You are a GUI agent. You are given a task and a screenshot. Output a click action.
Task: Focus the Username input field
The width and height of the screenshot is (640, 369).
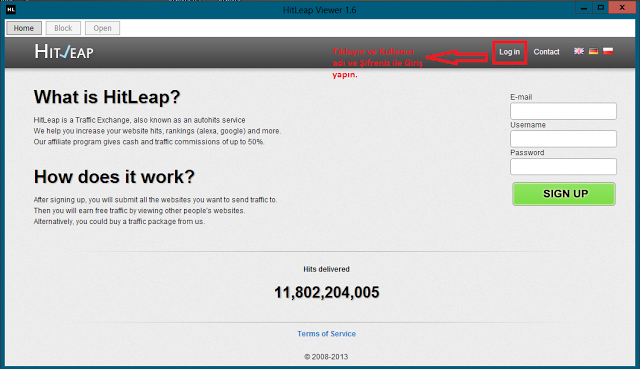(563, 139)
